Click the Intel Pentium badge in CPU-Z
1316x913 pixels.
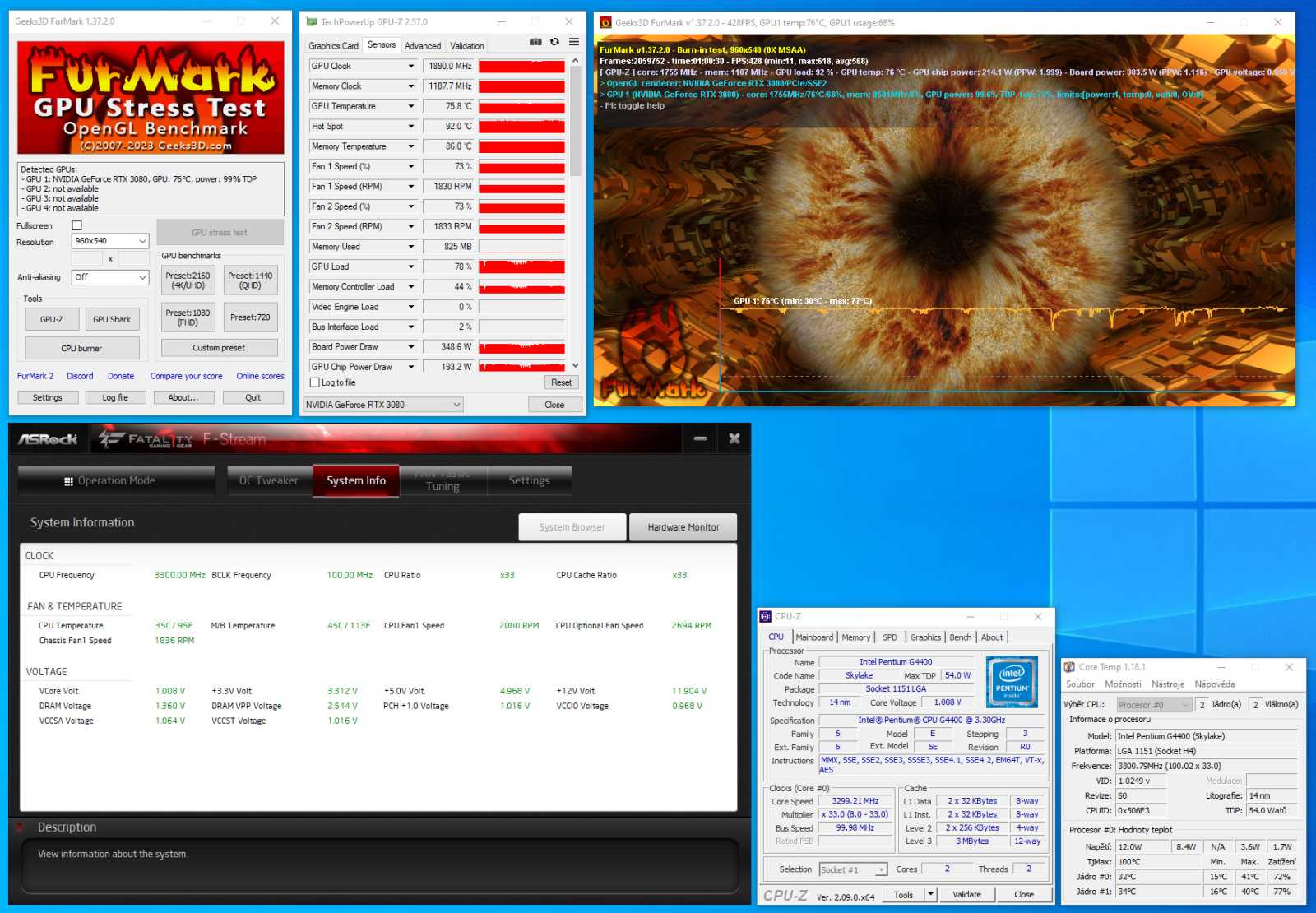[1012, 682]
